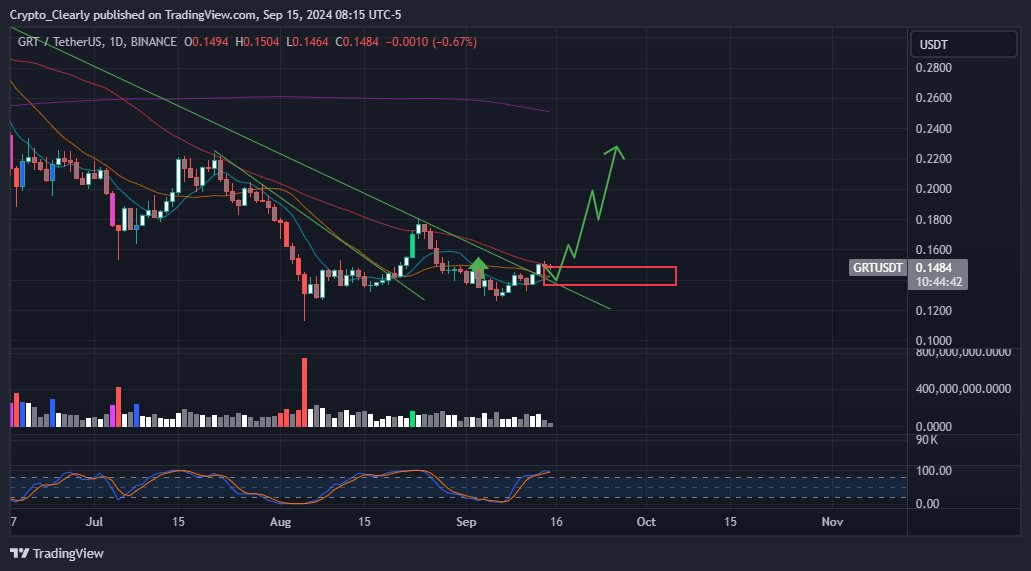
Task: Click the 0.0000 volume axis label
Action: tap(933, 426)
